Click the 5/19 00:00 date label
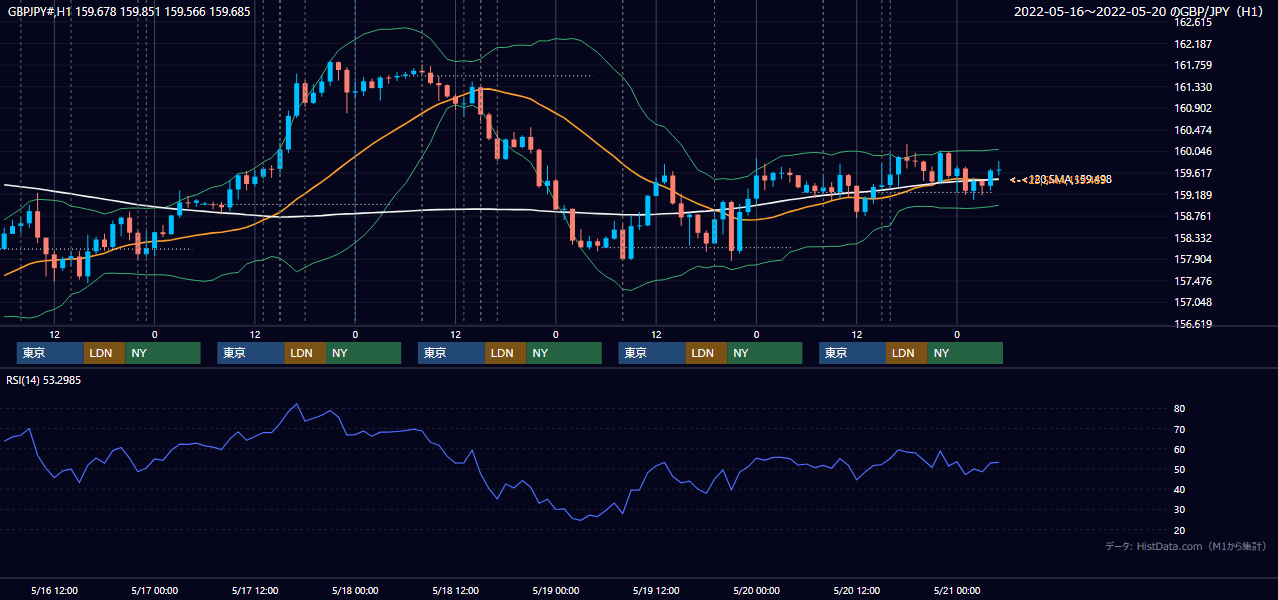The width and height of the screenshot is (1278, 600). pos(556,591)
